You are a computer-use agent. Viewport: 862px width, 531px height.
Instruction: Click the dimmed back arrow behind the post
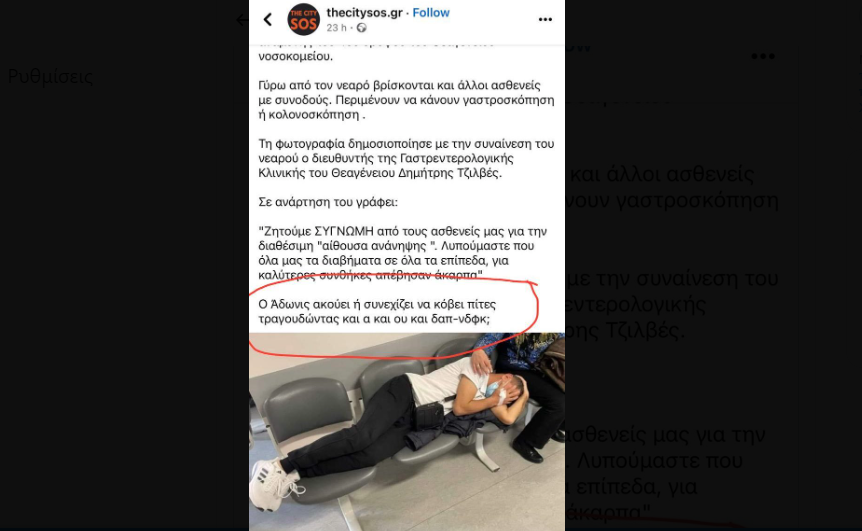coord(242,20)
